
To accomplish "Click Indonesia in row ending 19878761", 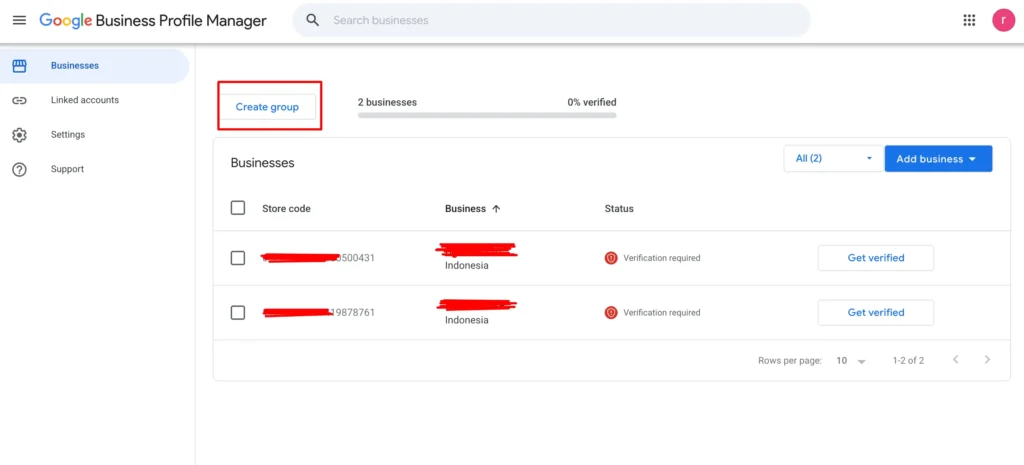I will pos(467,320).
